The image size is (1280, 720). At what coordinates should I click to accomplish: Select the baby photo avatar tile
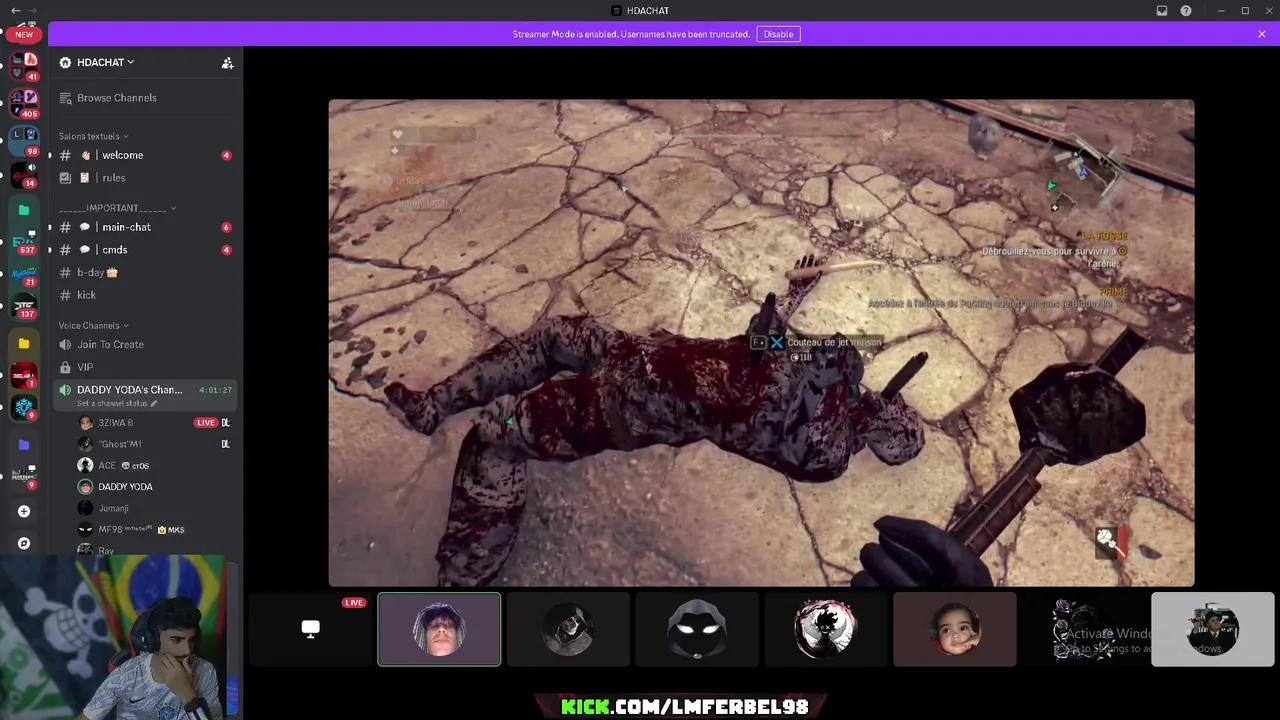point(955,629)
